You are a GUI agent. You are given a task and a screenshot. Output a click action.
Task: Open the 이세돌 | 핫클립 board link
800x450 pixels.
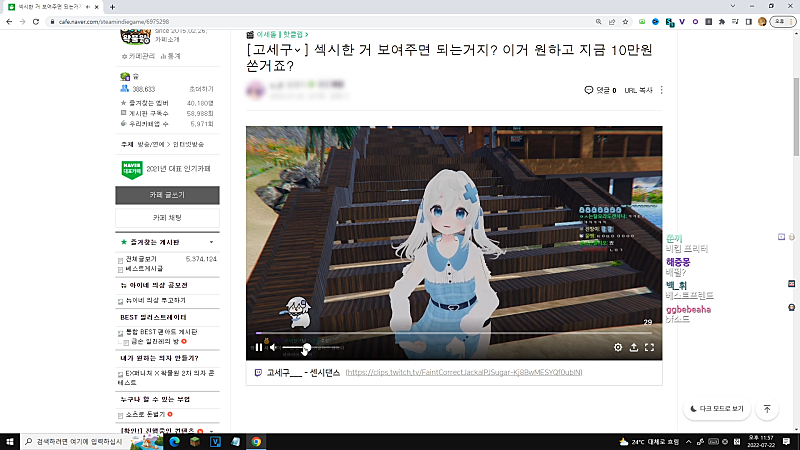point(282,35)
